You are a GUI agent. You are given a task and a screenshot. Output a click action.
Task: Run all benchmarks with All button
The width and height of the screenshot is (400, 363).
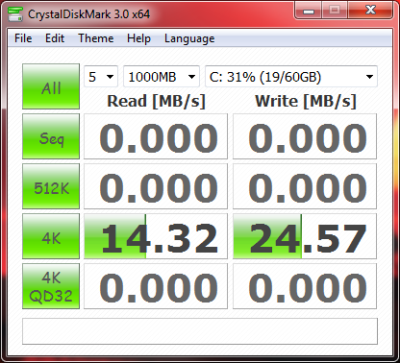pyautogui.click(x=51, y=86)
